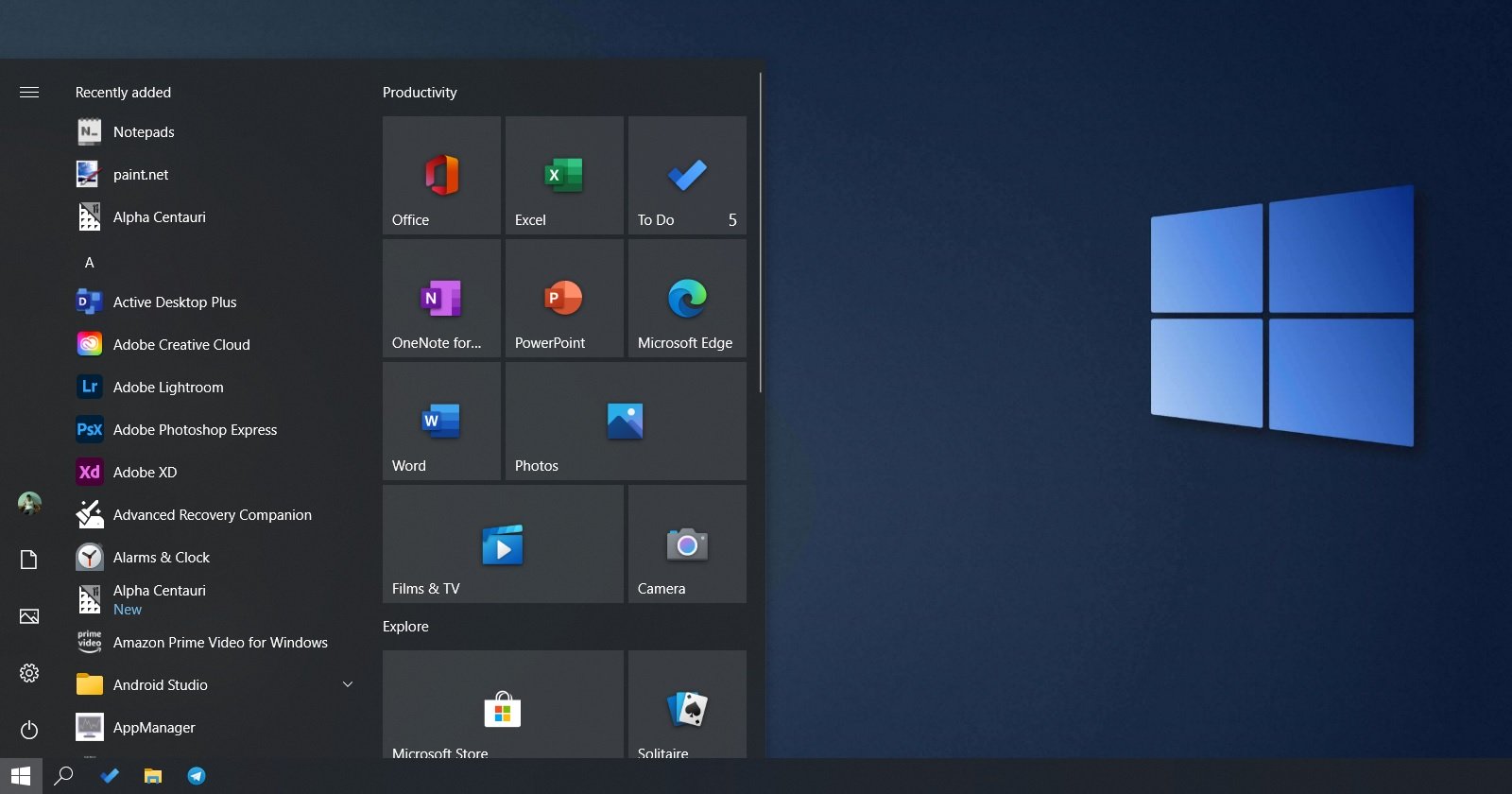Open Settings from the Start sidebar

pos(29,673)
